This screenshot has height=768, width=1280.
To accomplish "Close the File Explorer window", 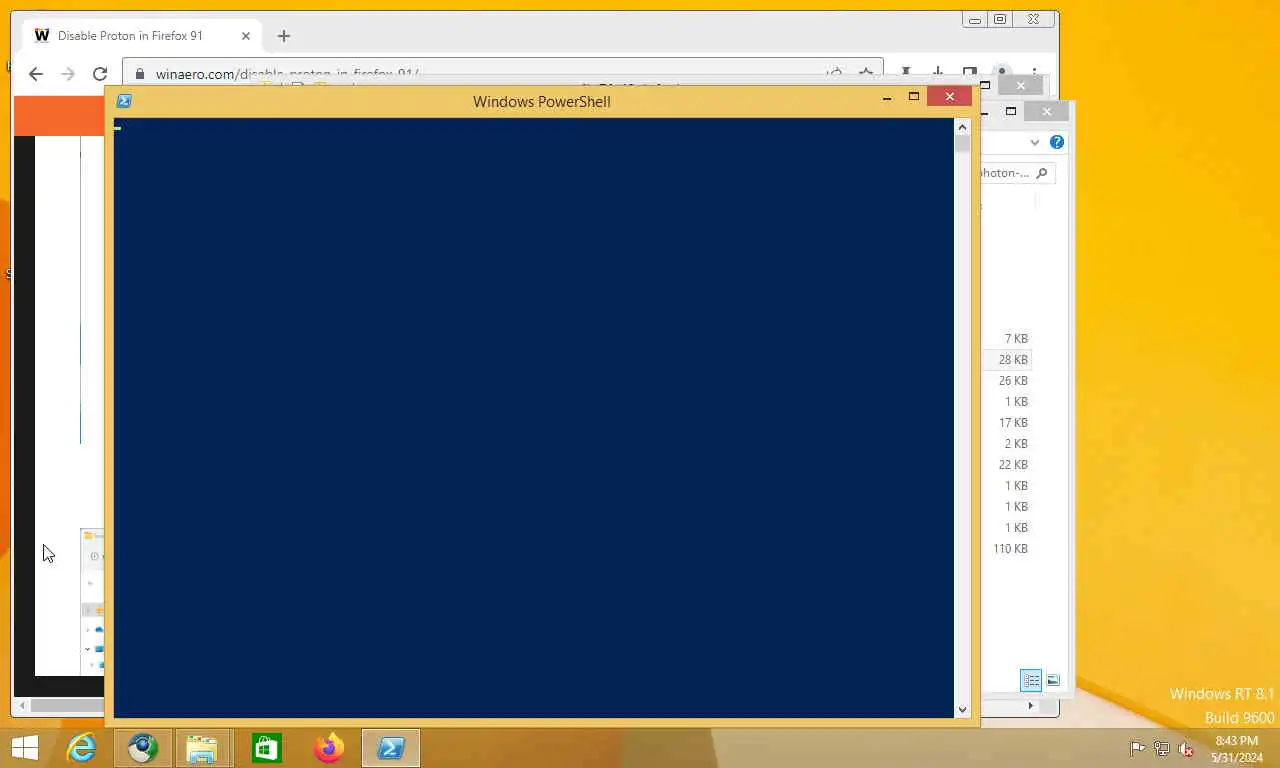I will coord(1047,111).
